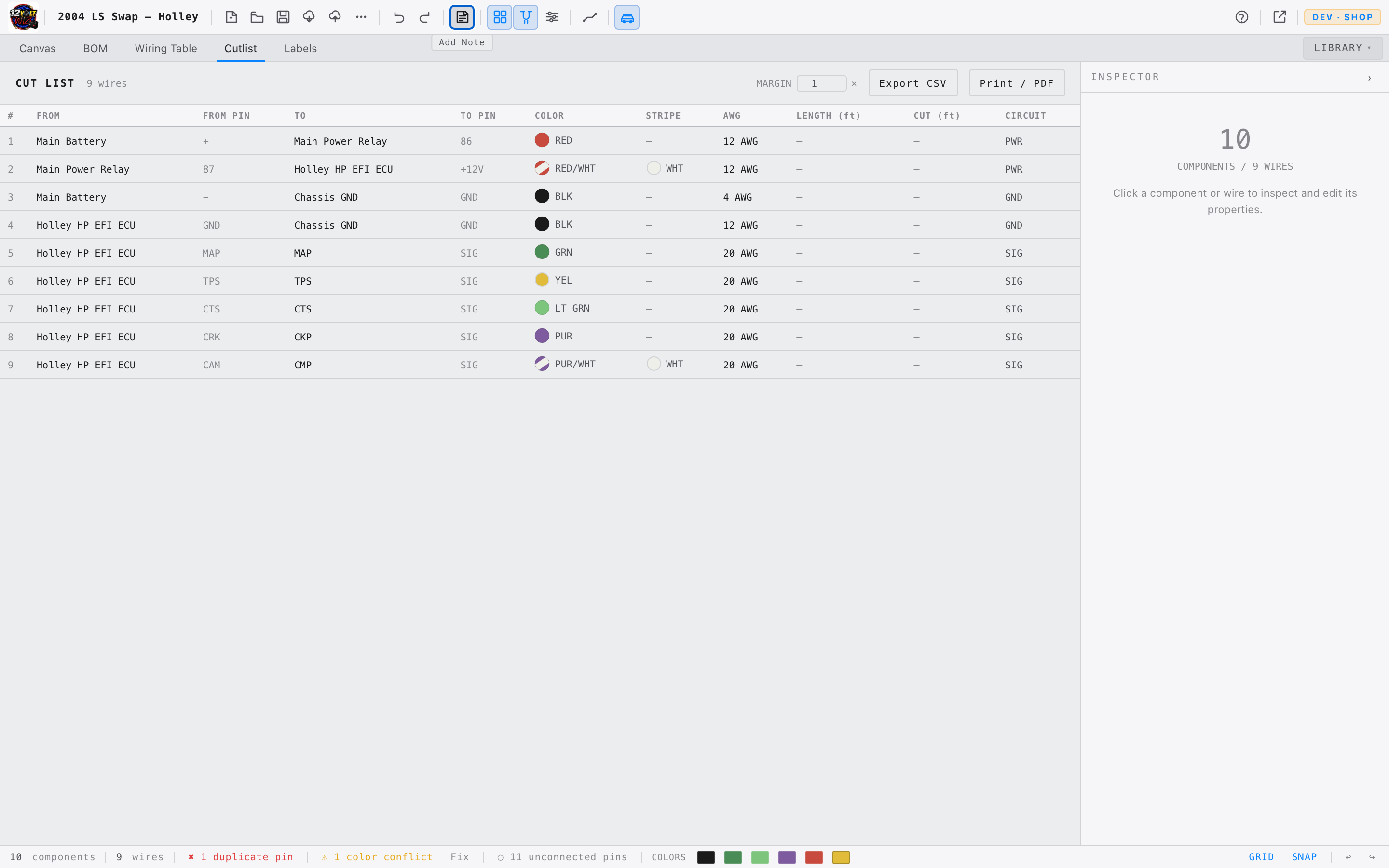Upload to cloud icon

[x=335, y=17]
